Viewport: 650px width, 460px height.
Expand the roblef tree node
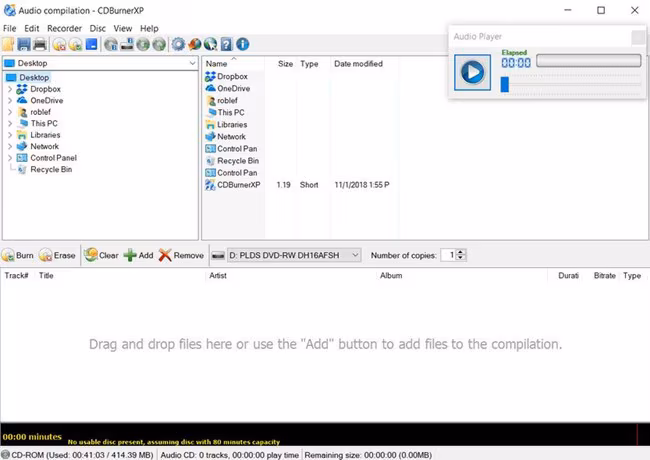click(10, 112)
